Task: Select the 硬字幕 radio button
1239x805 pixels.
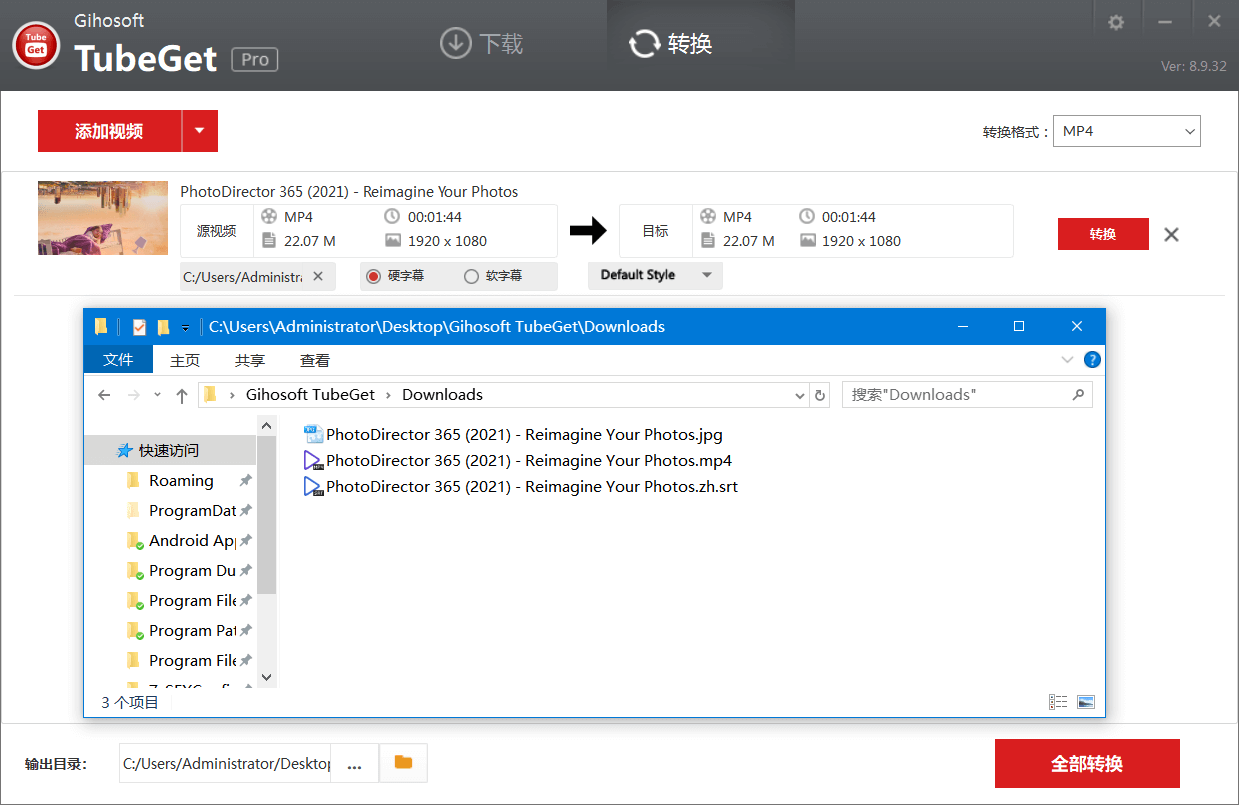Action: [x=374, y=275]
